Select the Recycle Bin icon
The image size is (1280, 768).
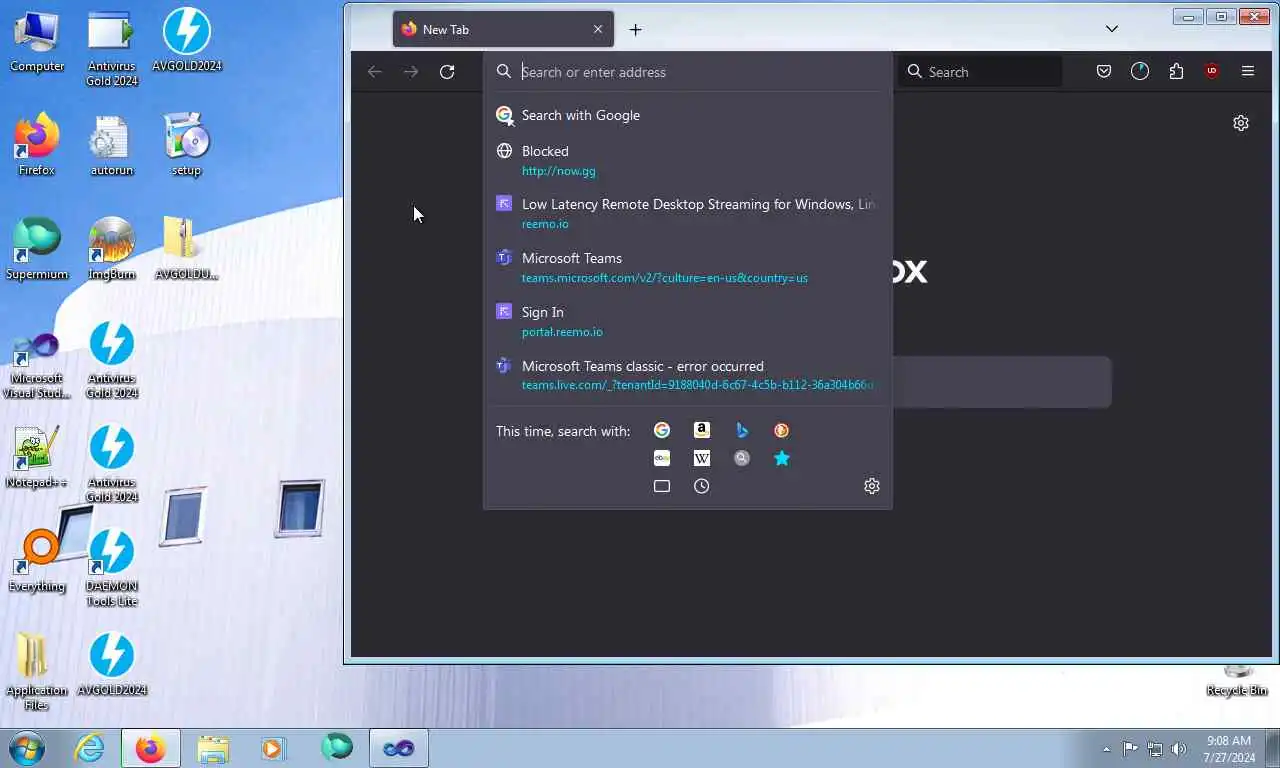pos(1237,682)
